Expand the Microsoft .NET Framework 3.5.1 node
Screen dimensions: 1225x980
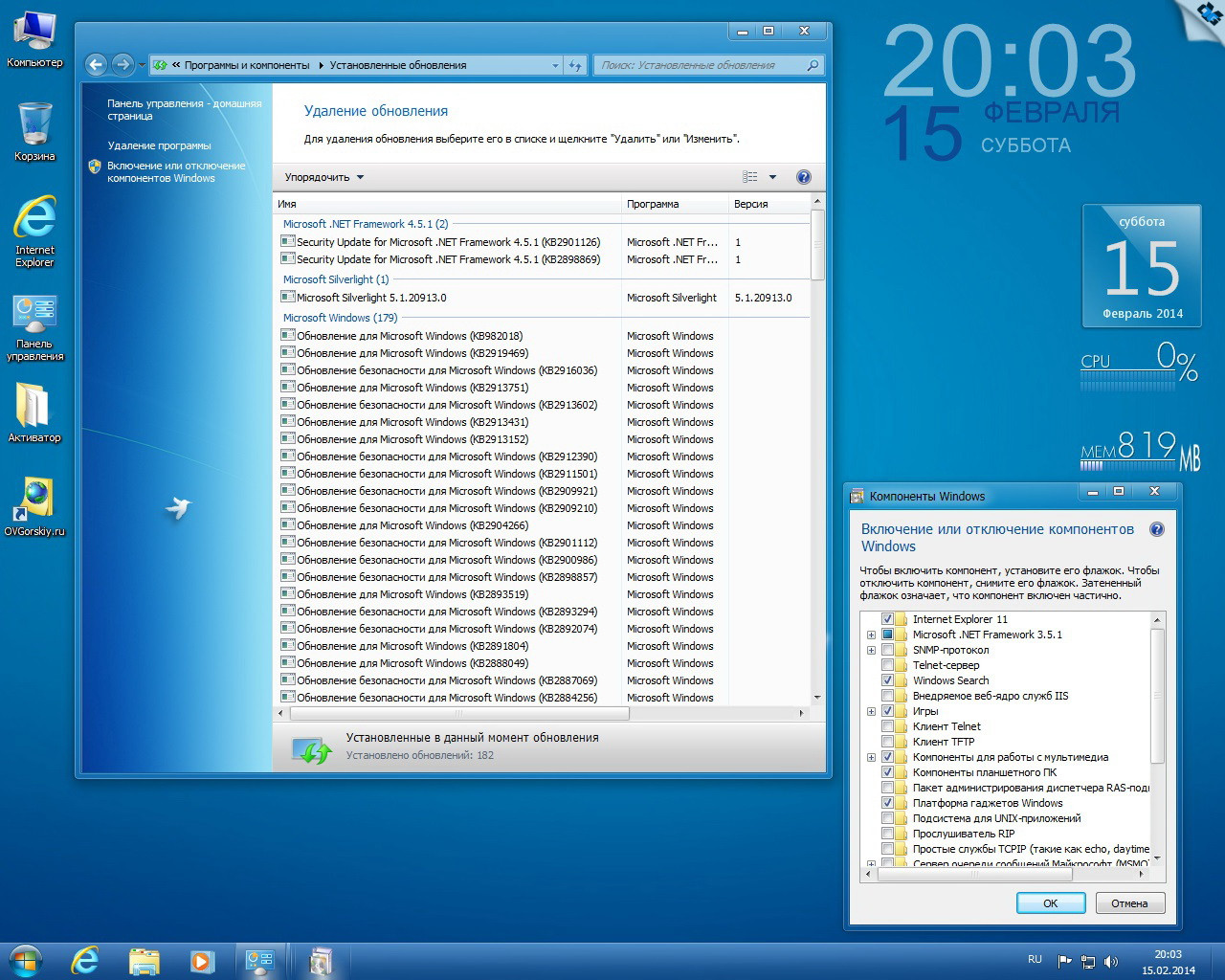pyautogui.click(x=871, y=635)
